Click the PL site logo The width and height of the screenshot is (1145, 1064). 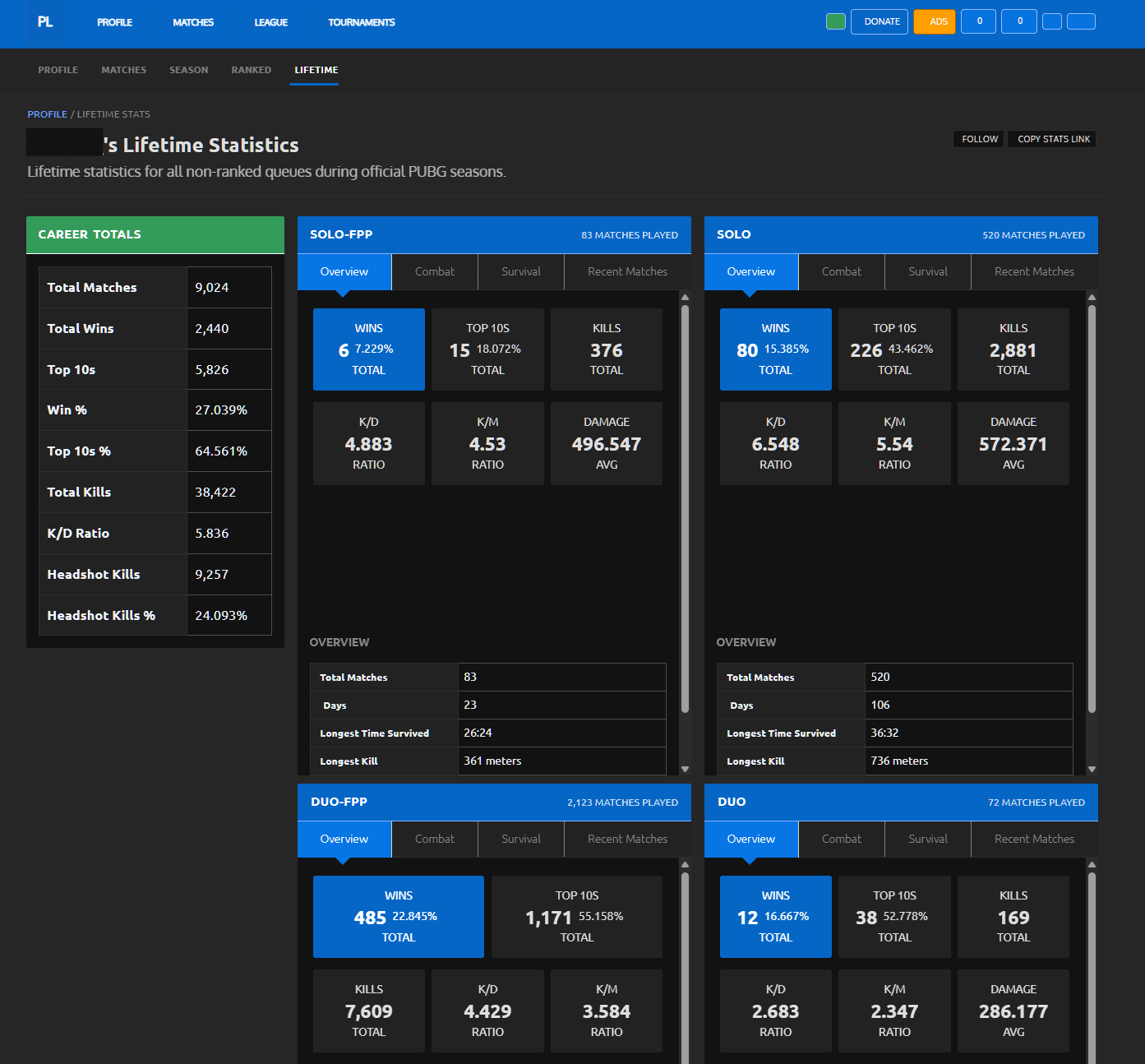45,22
